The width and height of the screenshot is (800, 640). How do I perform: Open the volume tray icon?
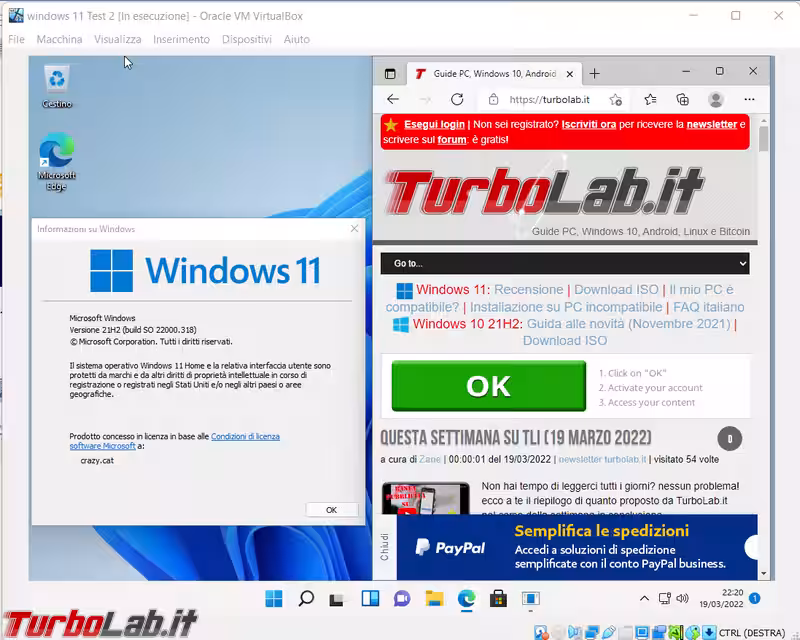click(x=682, y=598)
